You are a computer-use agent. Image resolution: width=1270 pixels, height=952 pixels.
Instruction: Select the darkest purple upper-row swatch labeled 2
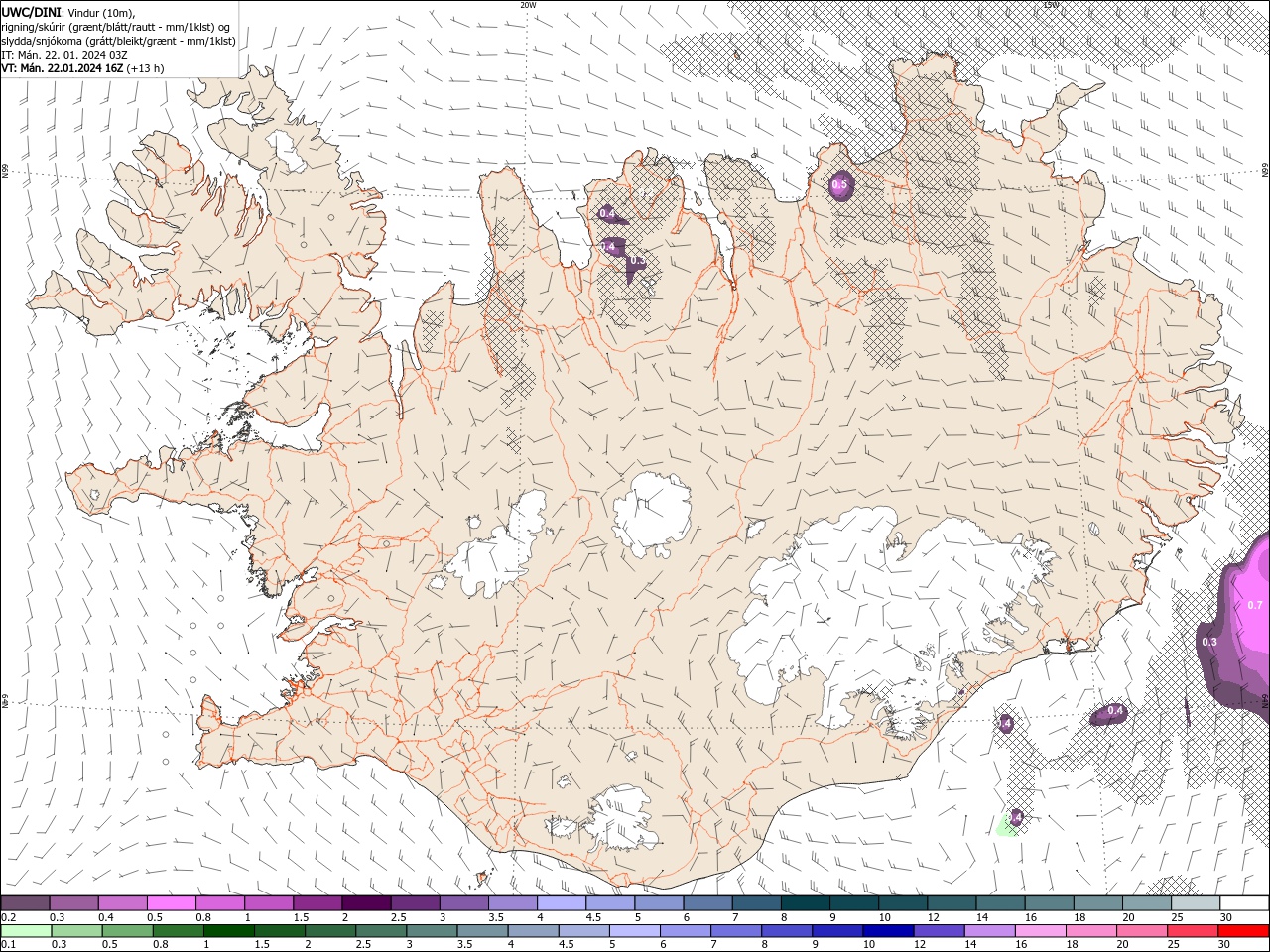coord(366,903)
